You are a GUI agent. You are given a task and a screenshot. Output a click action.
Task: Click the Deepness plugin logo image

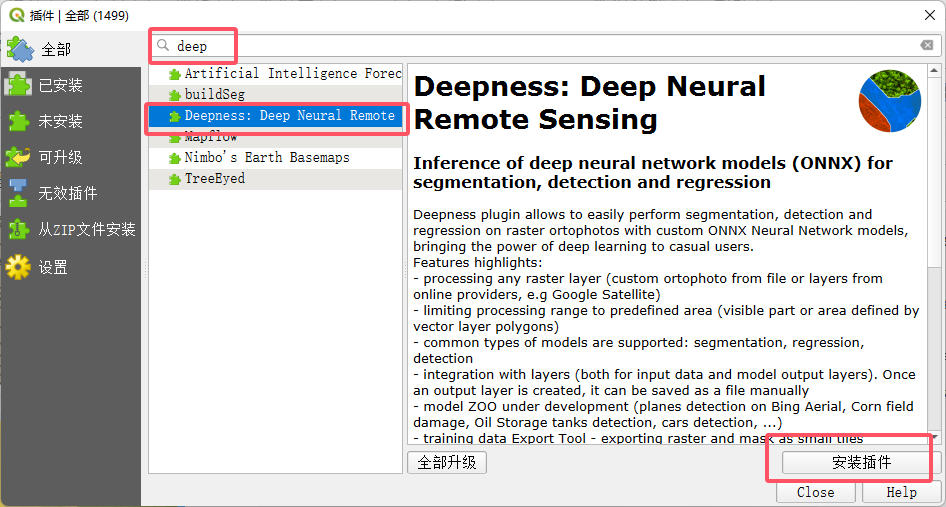[890, 101]
